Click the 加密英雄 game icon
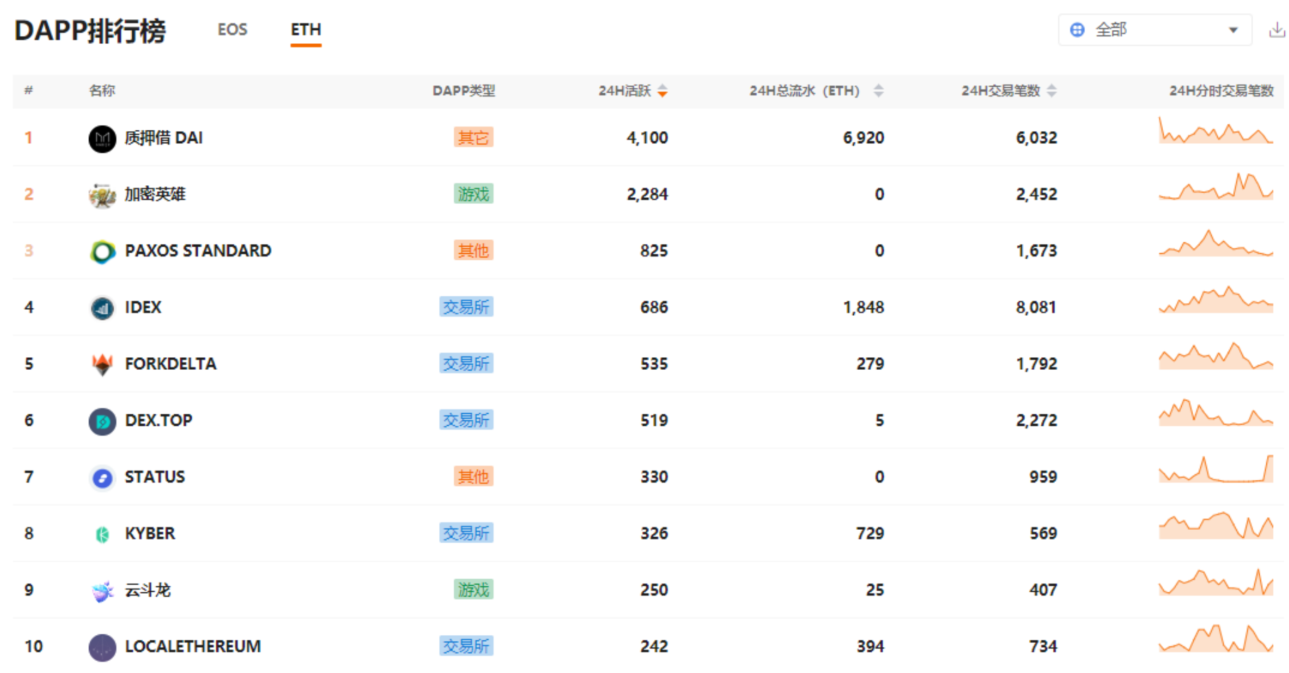The width and height of the screenshot is (1289, 673). [x=102, y=195]
